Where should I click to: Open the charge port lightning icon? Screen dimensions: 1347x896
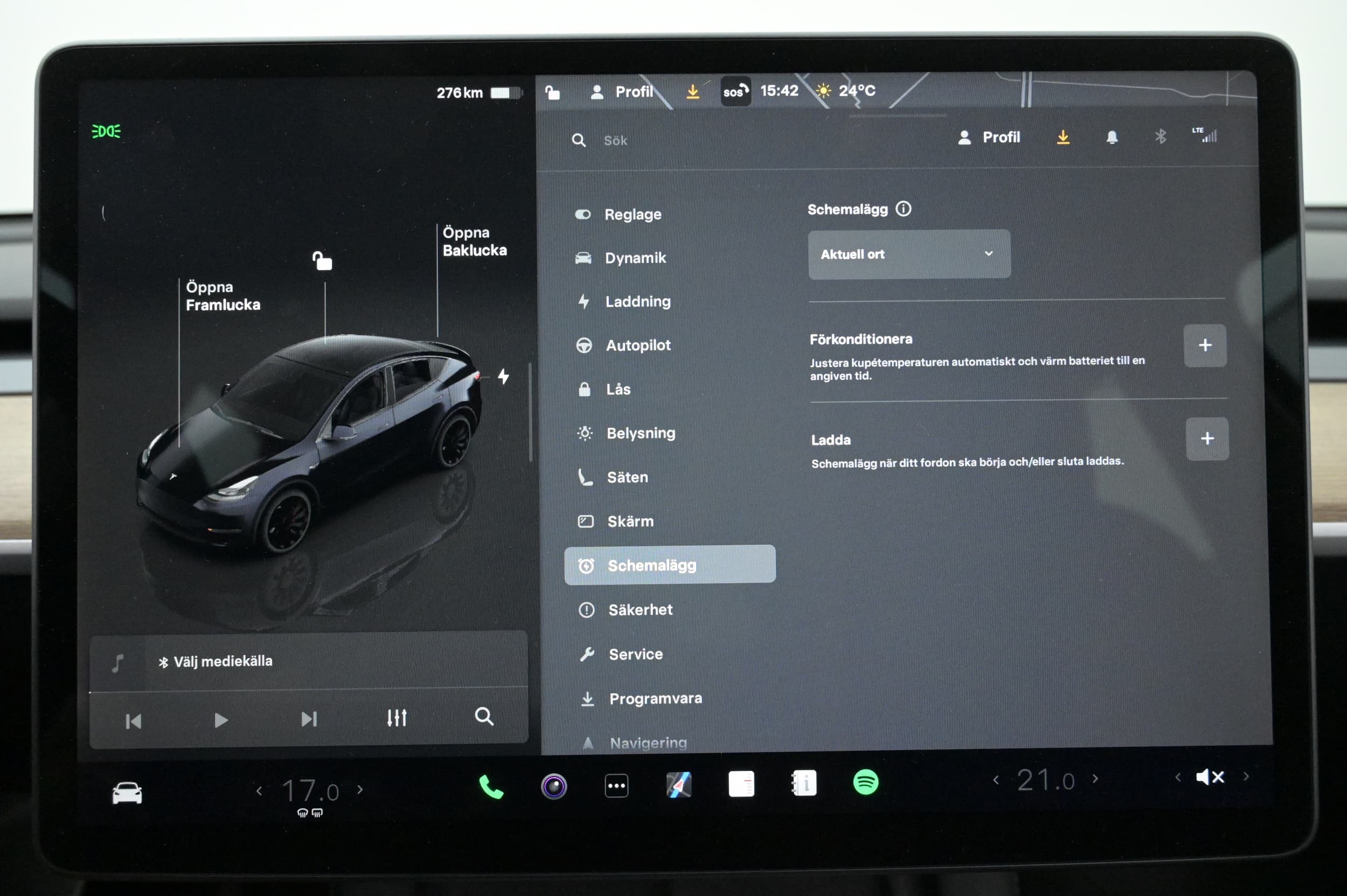click(503, 376)
